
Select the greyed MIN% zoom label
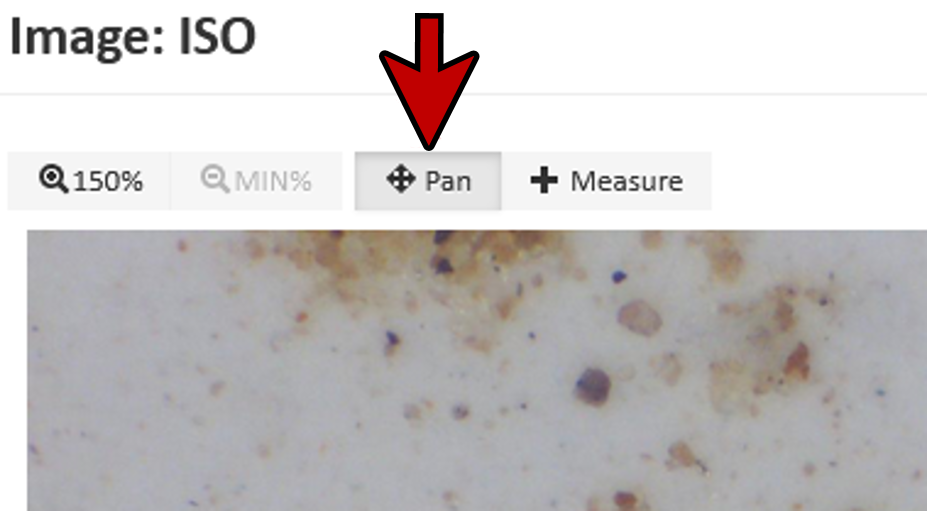273,181
